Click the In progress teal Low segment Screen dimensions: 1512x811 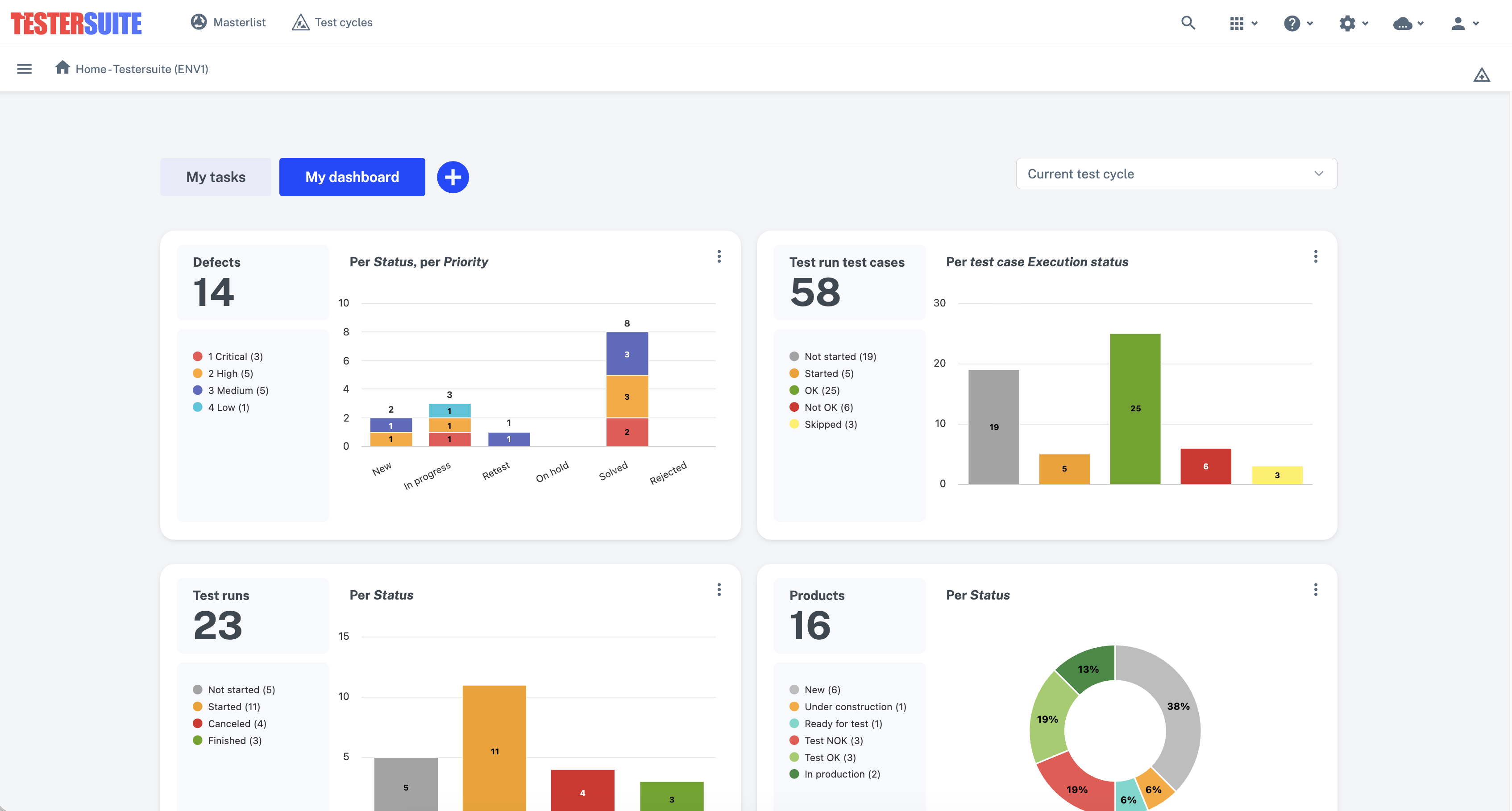449,411
